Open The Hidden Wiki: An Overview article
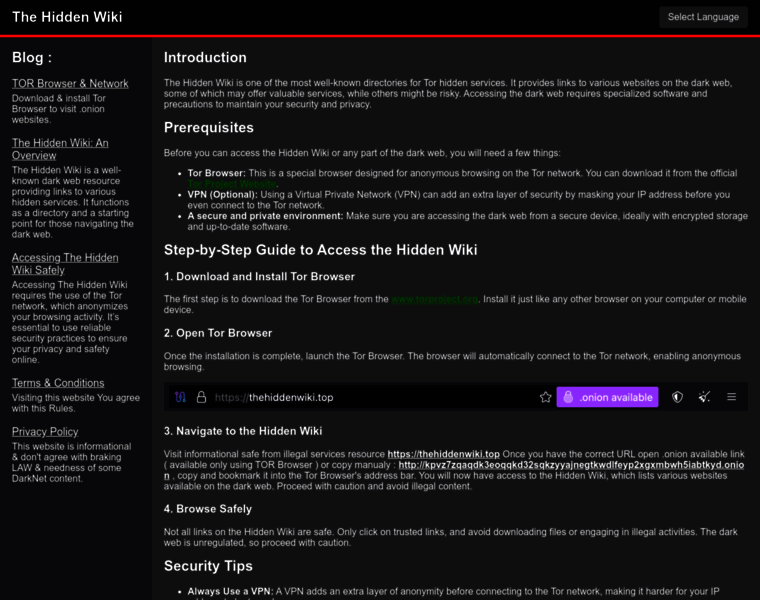The width and height of the screenshot is (760, 600). (x=60, y=149)
